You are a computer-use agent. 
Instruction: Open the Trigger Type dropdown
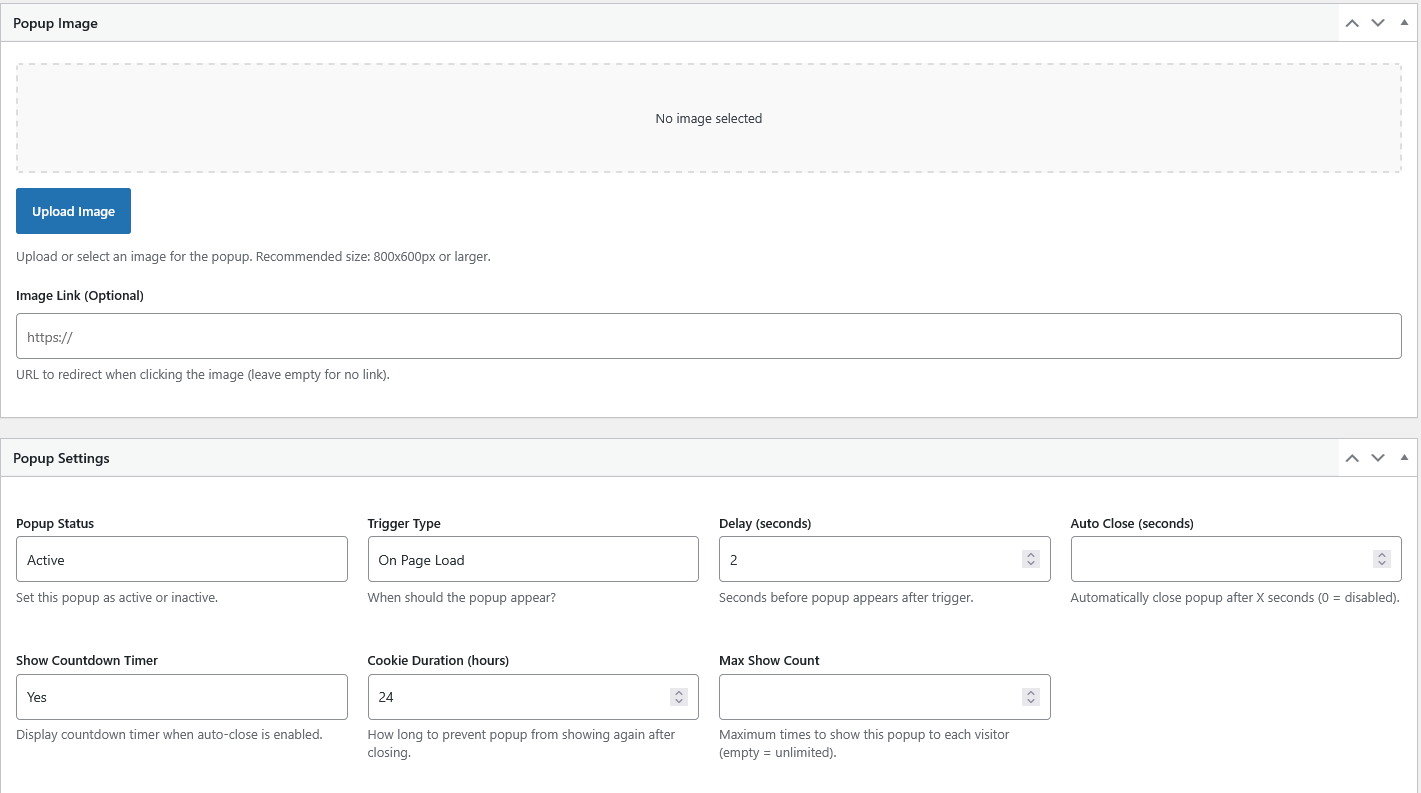coord(533,560)
